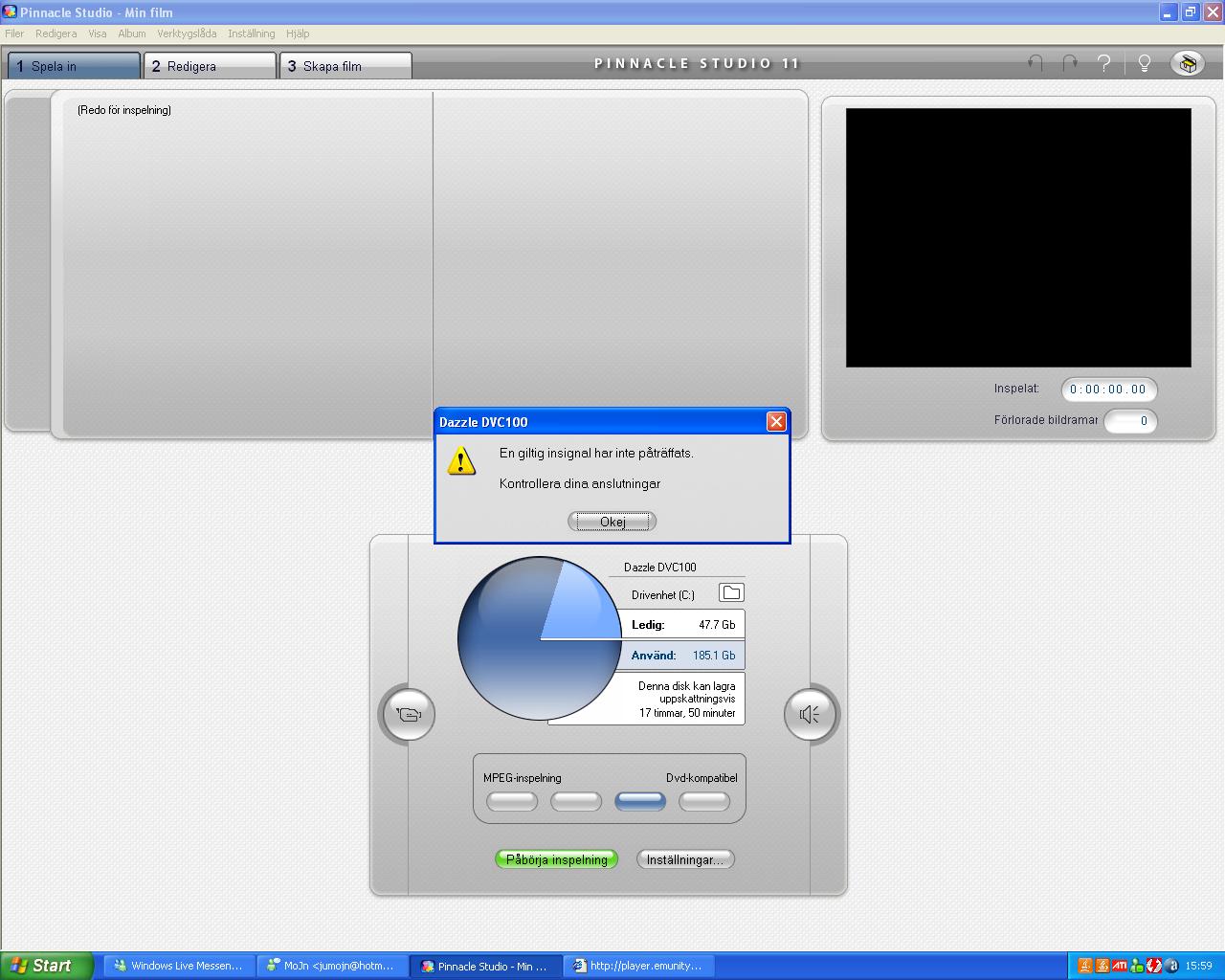Open the Hjälp menu

click(298, 33)
